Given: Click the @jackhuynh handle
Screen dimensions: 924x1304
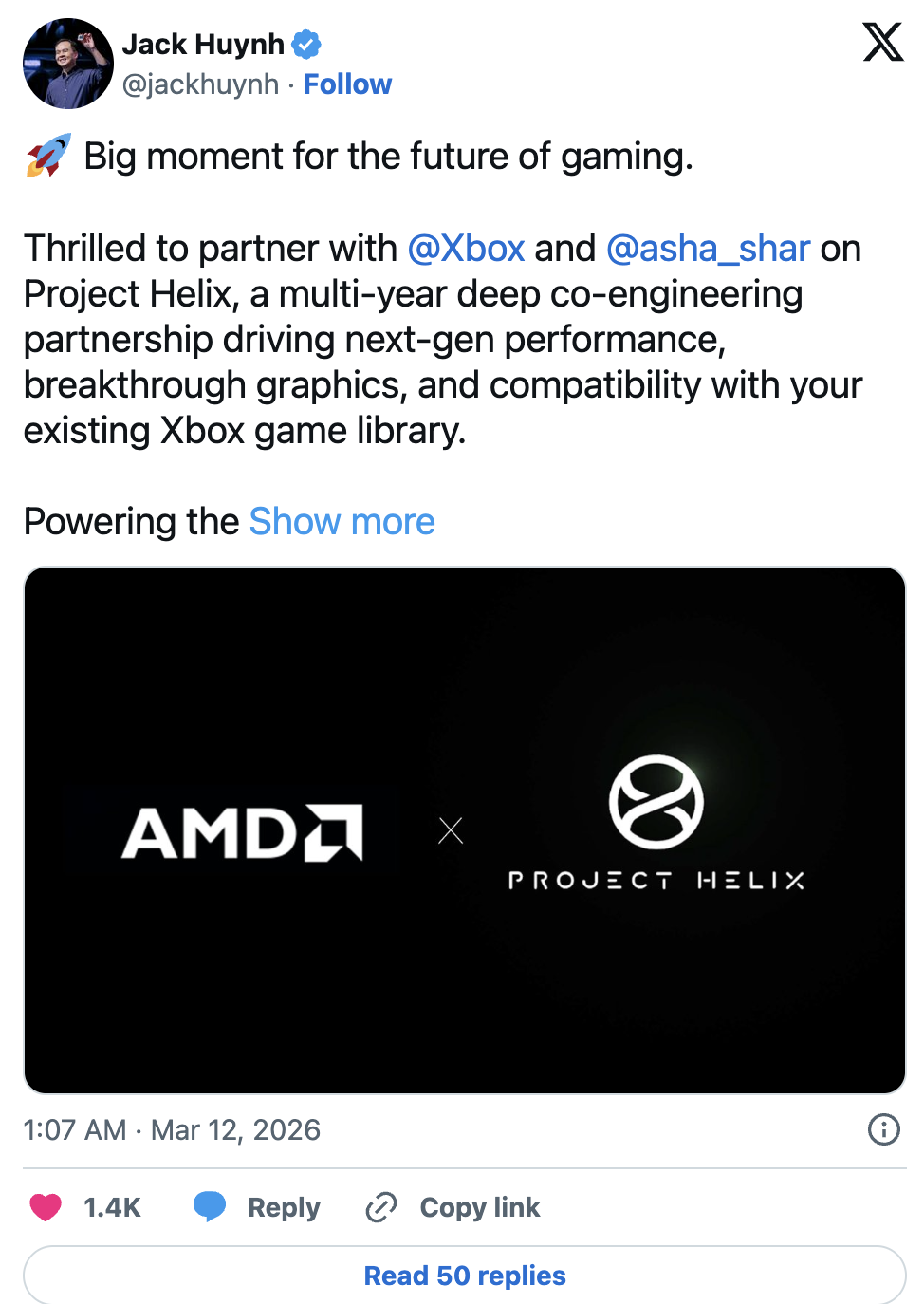Looking at the screenshot, I should click(200, 84).
